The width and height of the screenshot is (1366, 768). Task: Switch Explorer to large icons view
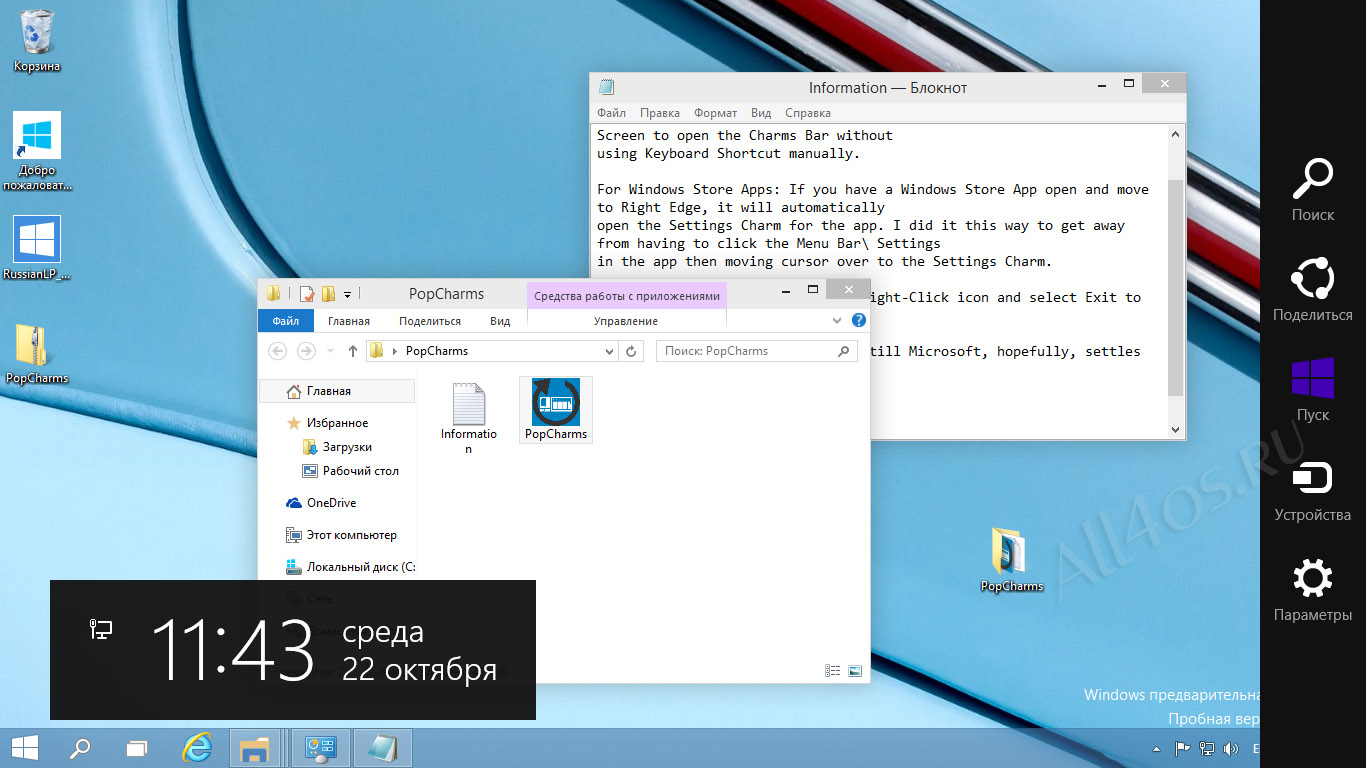(x=855, y=671)
